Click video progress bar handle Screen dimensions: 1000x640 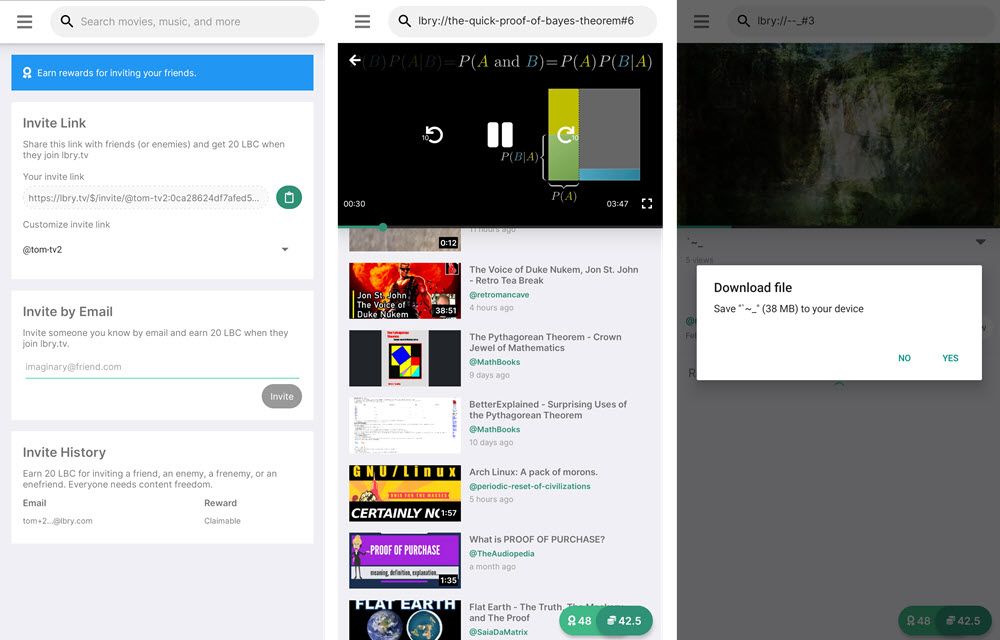coord(383,227)
